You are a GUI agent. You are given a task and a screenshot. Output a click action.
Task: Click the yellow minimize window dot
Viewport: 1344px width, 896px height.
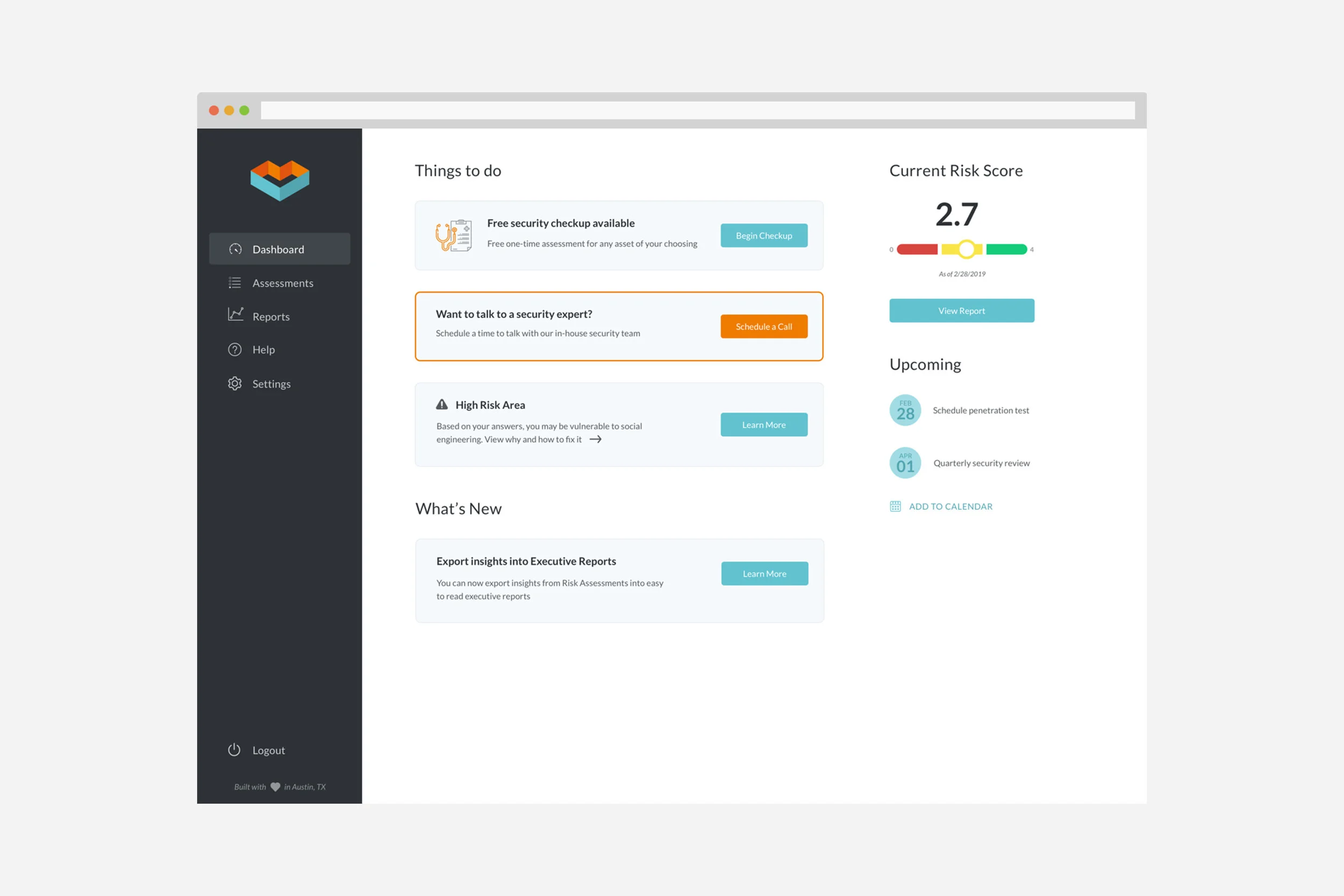229,110
